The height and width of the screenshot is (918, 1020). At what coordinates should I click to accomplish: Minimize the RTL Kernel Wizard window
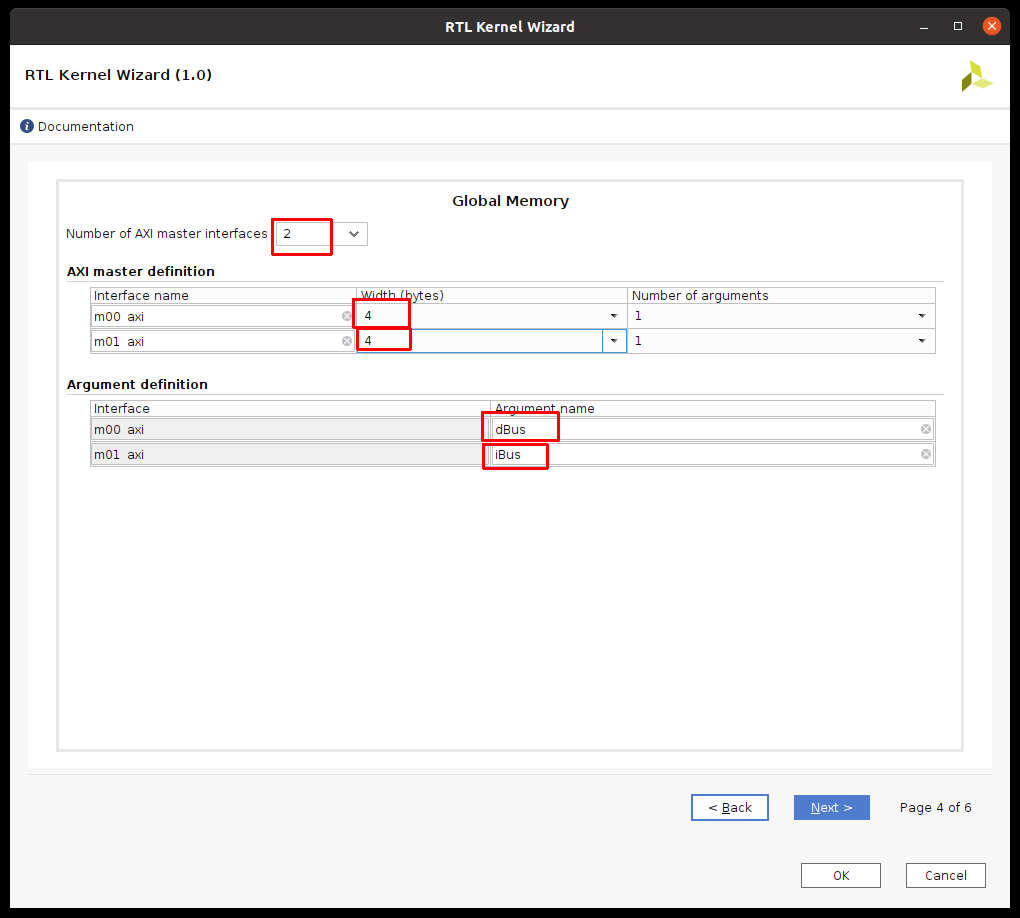click(924, 27)
